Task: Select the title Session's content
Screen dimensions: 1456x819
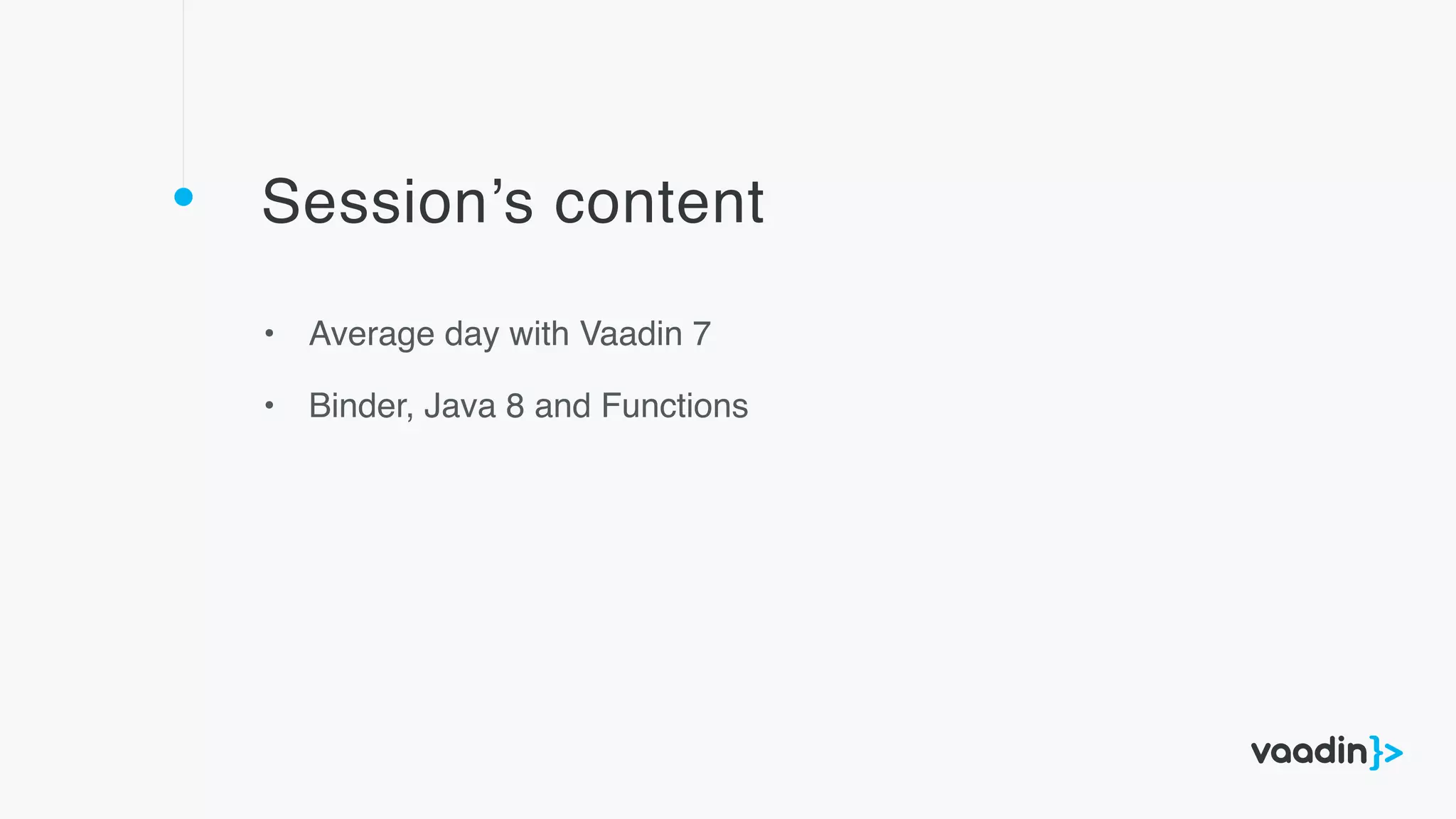Action: 513,202
